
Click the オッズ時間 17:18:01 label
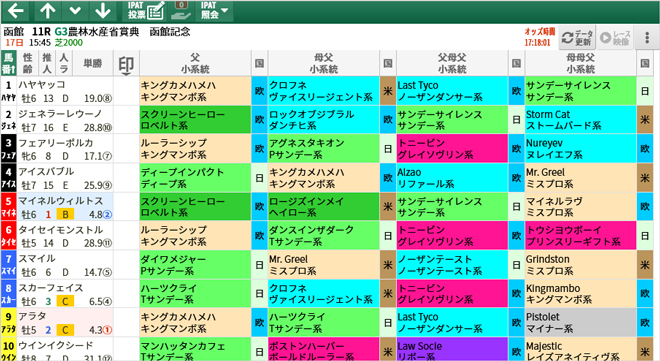tap(539, 37)
